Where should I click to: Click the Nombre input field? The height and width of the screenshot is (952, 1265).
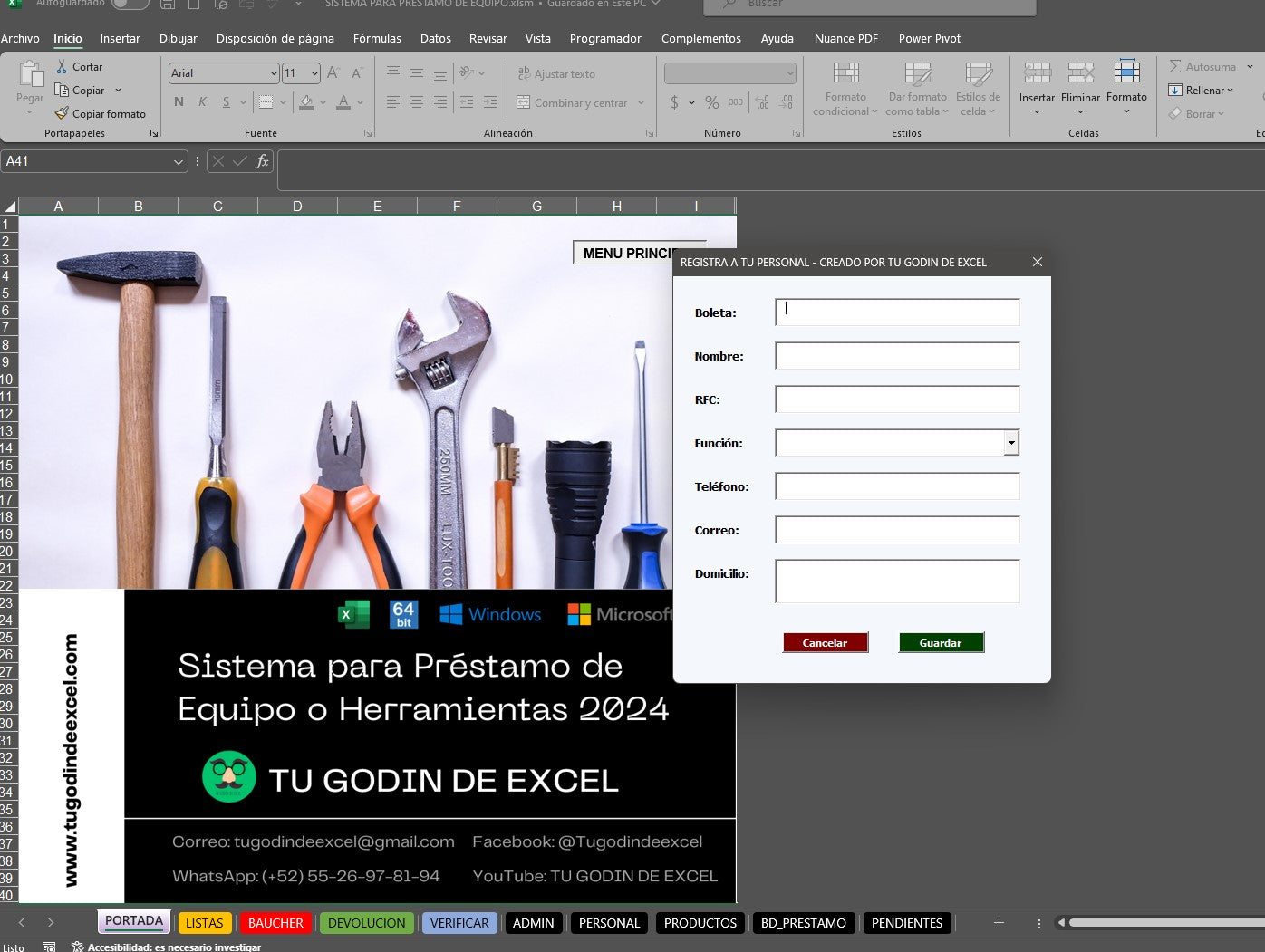coord(897,355)
